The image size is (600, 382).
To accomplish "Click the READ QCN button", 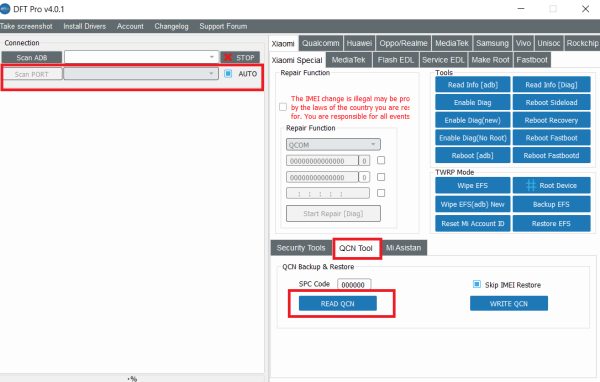I will click(338, 304).
